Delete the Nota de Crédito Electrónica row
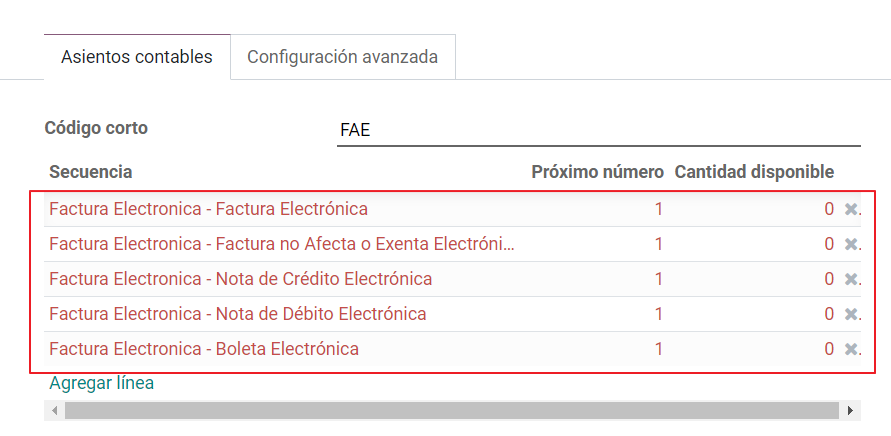The height and width of the screenshot is (436, 891). 851,279
